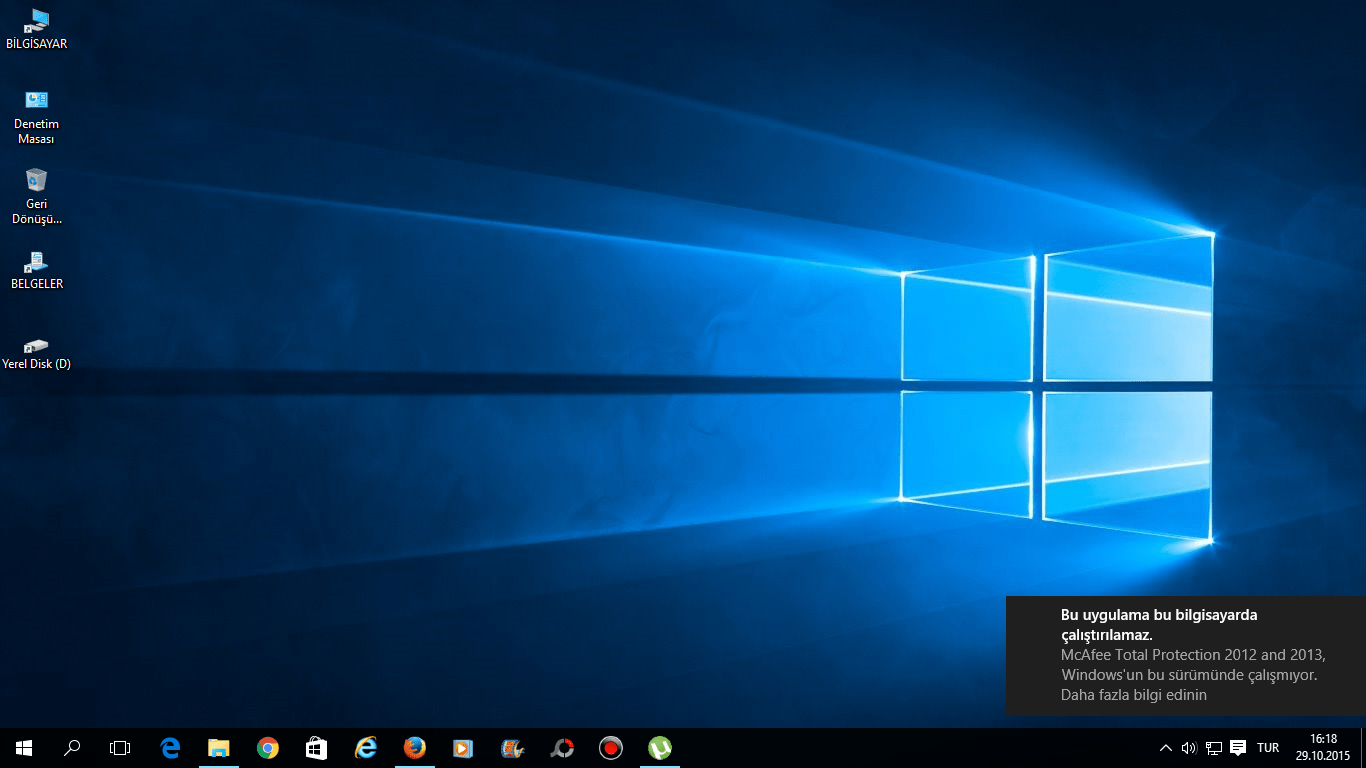Image resolution: width=1366 pixels, height=768 pixels.
Task: Show hidden system tray icons
Action: click(1165, 748)
